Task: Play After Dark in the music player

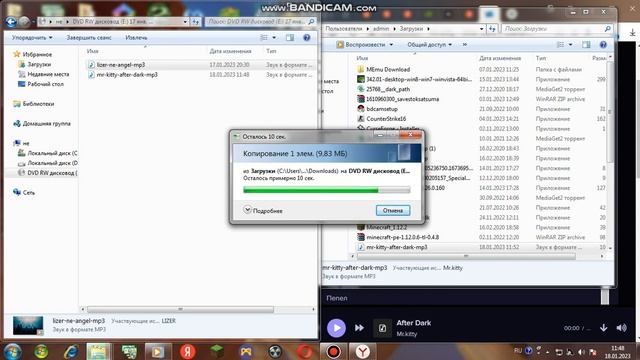Action: (x=336, y=328)
